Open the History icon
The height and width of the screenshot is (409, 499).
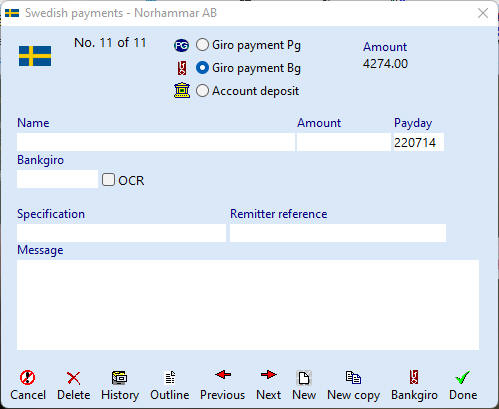point(119,377)
